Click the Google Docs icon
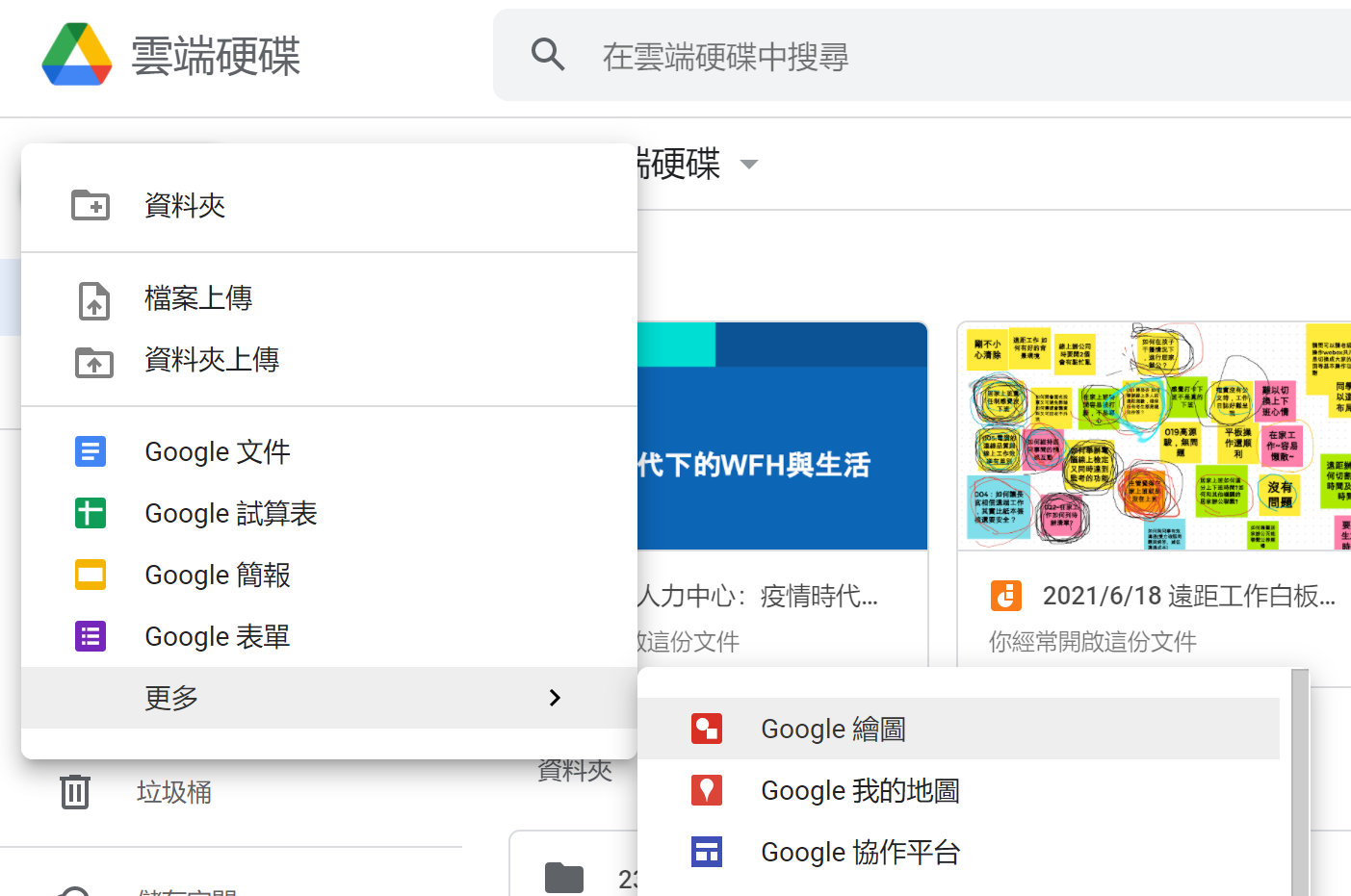The width and height of the screenshot is (1351, 896). click(x=91, y=451)
